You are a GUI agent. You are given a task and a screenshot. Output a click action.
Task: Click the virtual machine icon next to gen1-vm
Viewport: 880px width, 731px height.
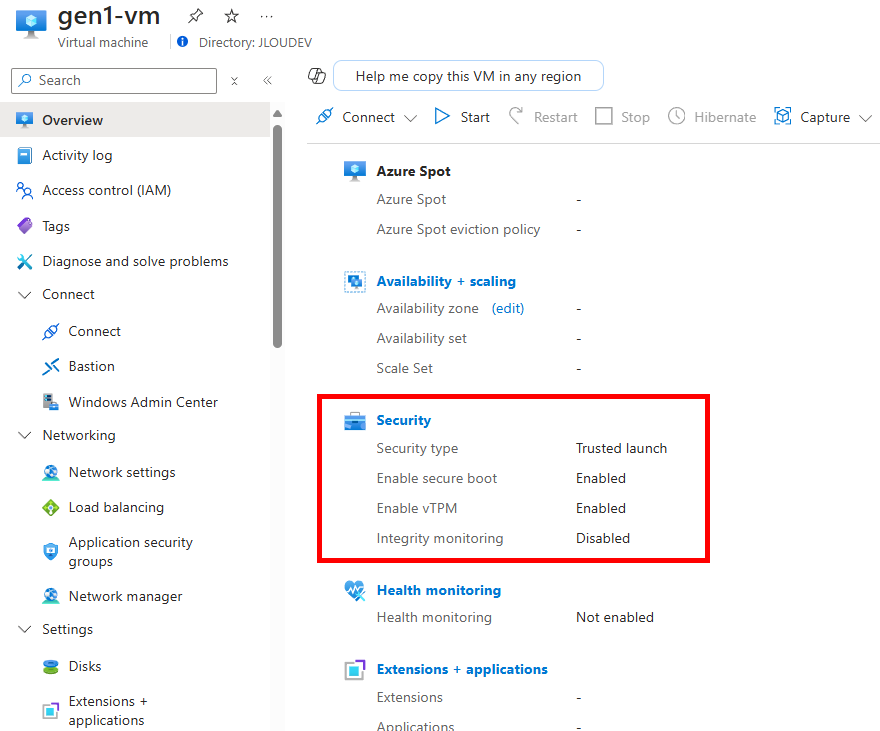(31, 24)
